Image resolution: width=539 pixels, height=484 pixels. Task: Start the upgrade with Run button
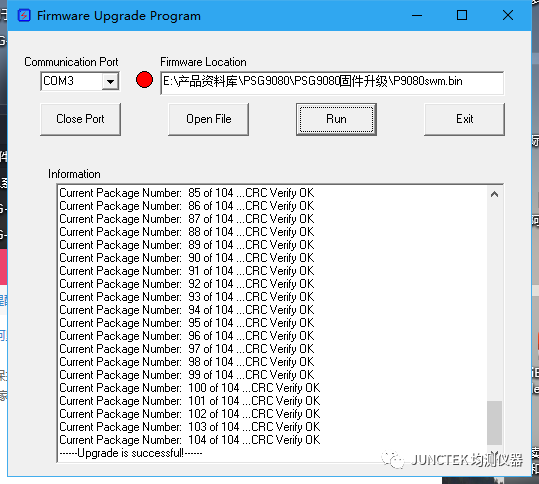click(336, 119)
